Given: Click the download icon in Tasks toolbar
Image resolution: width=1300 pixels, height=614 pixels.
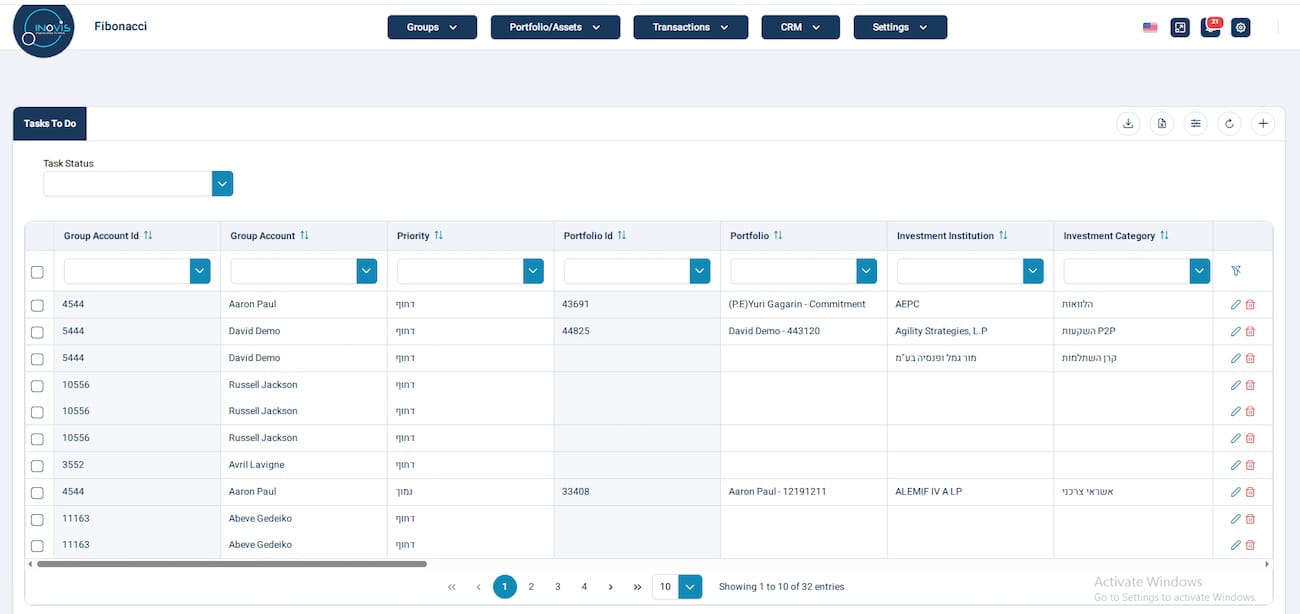Looking at the screenshot, I should click(x=1128, y=124).
